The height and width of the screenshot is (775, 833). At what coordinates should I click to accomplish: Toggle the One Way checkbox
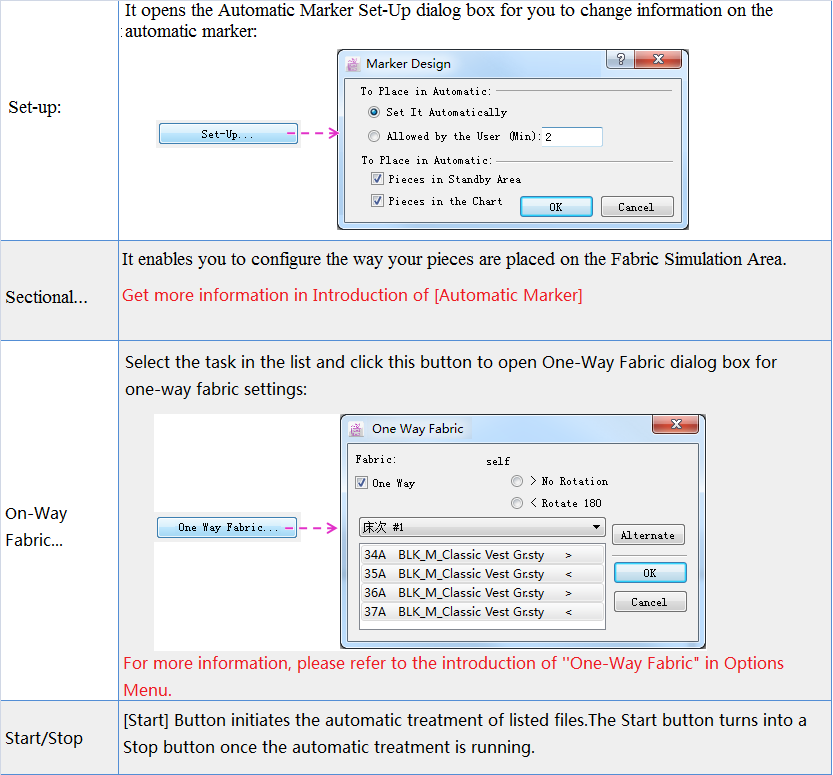(x=362, y=483)
